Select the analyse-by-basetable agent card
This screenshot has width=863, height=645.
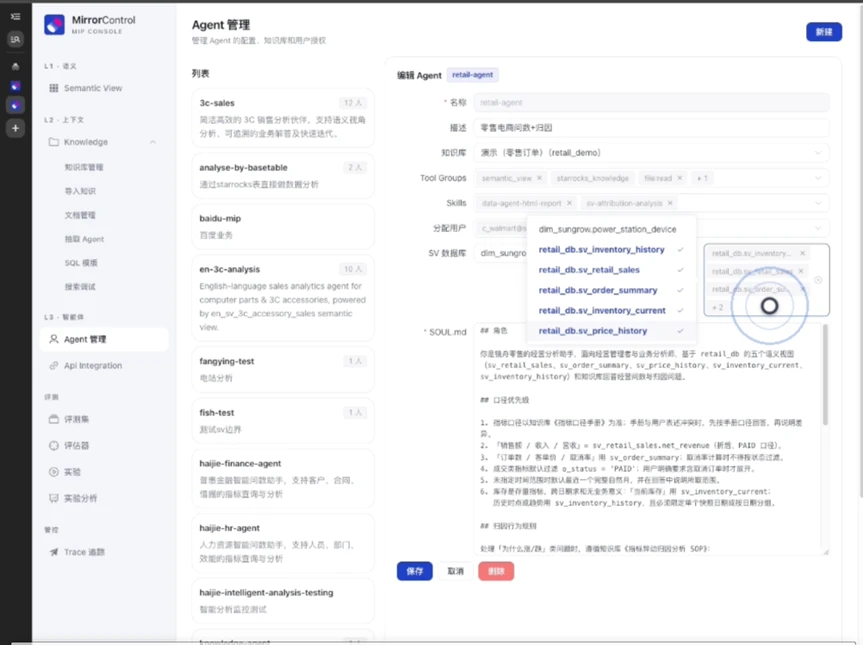pos(283,176)
